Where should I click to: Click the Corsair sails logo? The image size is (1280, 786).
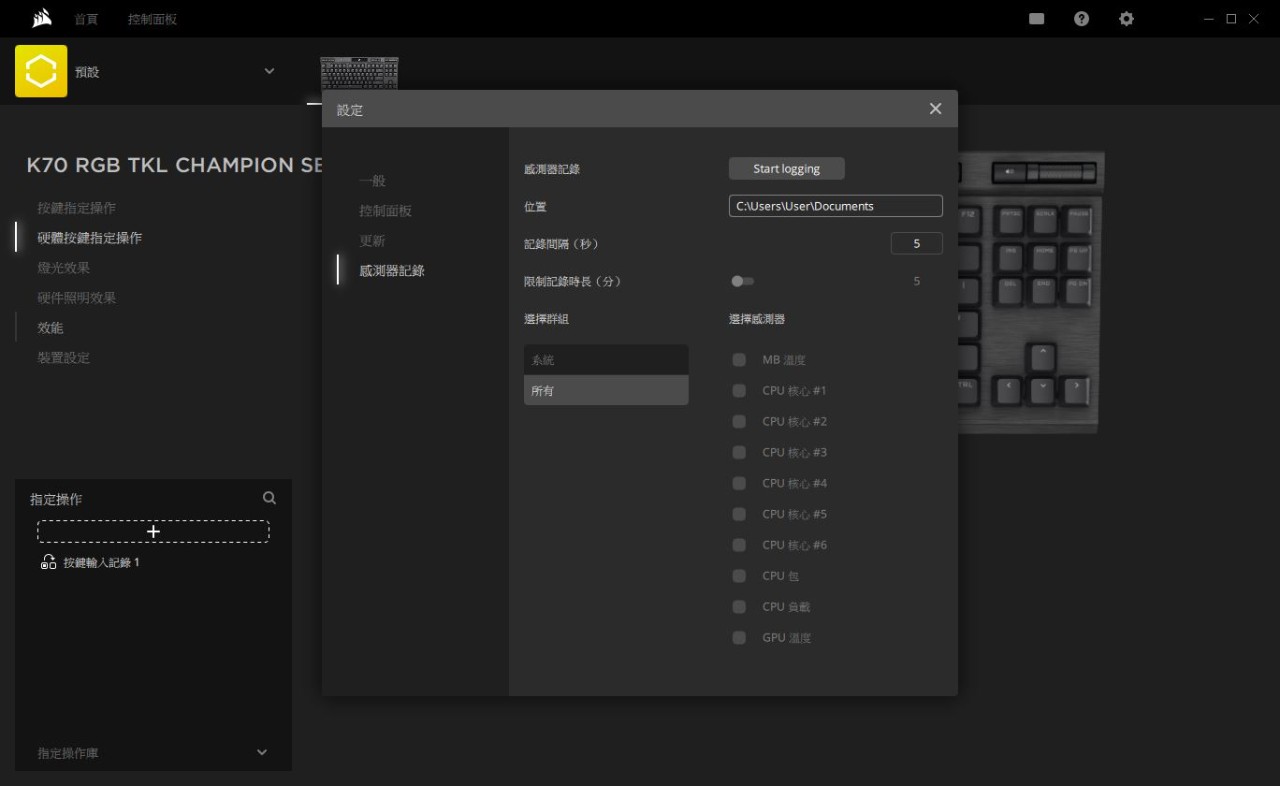click(x=41, y=18)
